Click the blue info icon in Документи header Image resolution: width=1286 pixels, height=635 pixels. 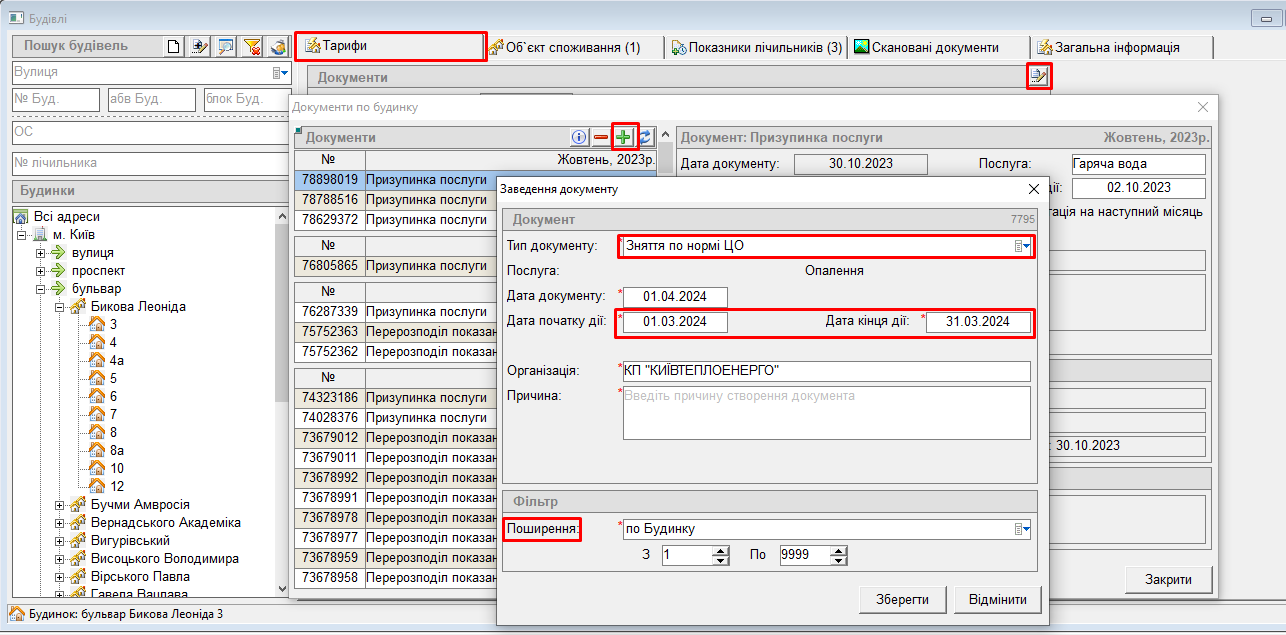(579, 137)
